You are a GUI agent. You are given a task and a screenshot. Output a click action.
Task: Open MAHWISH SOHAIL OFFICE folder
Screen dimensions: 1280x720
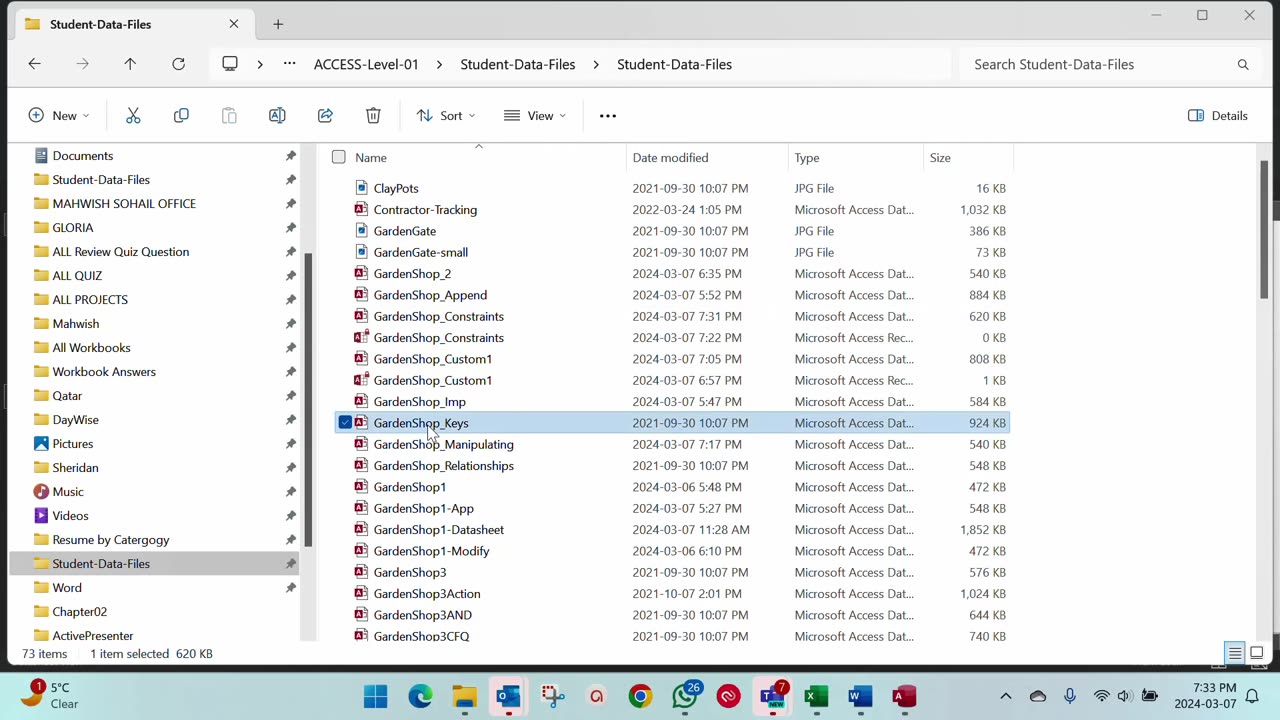[124, 204]
